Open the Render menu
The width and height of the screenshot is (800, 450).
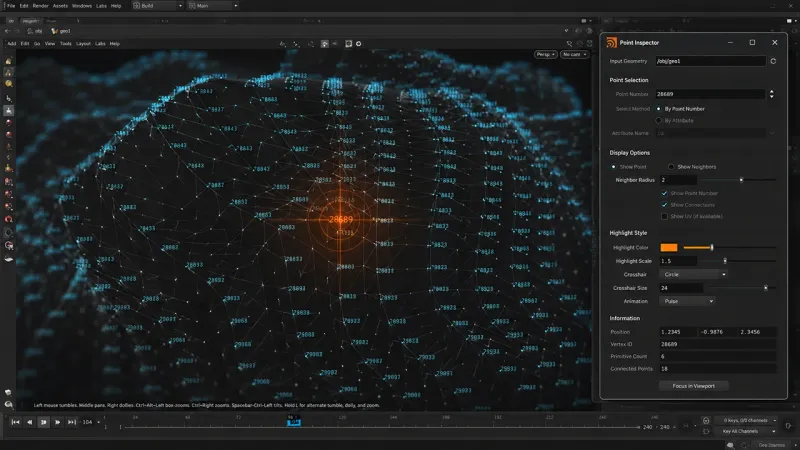point(40,6)
